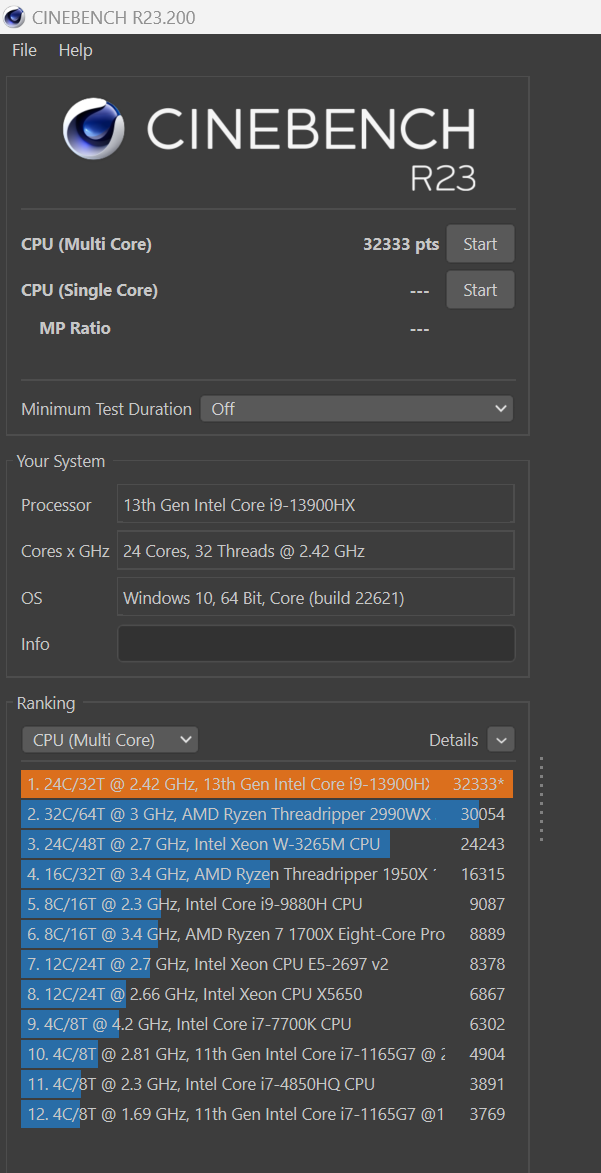The image size is (601, 1173).
Task: Click the Info text input field
Action: point(315,644)
